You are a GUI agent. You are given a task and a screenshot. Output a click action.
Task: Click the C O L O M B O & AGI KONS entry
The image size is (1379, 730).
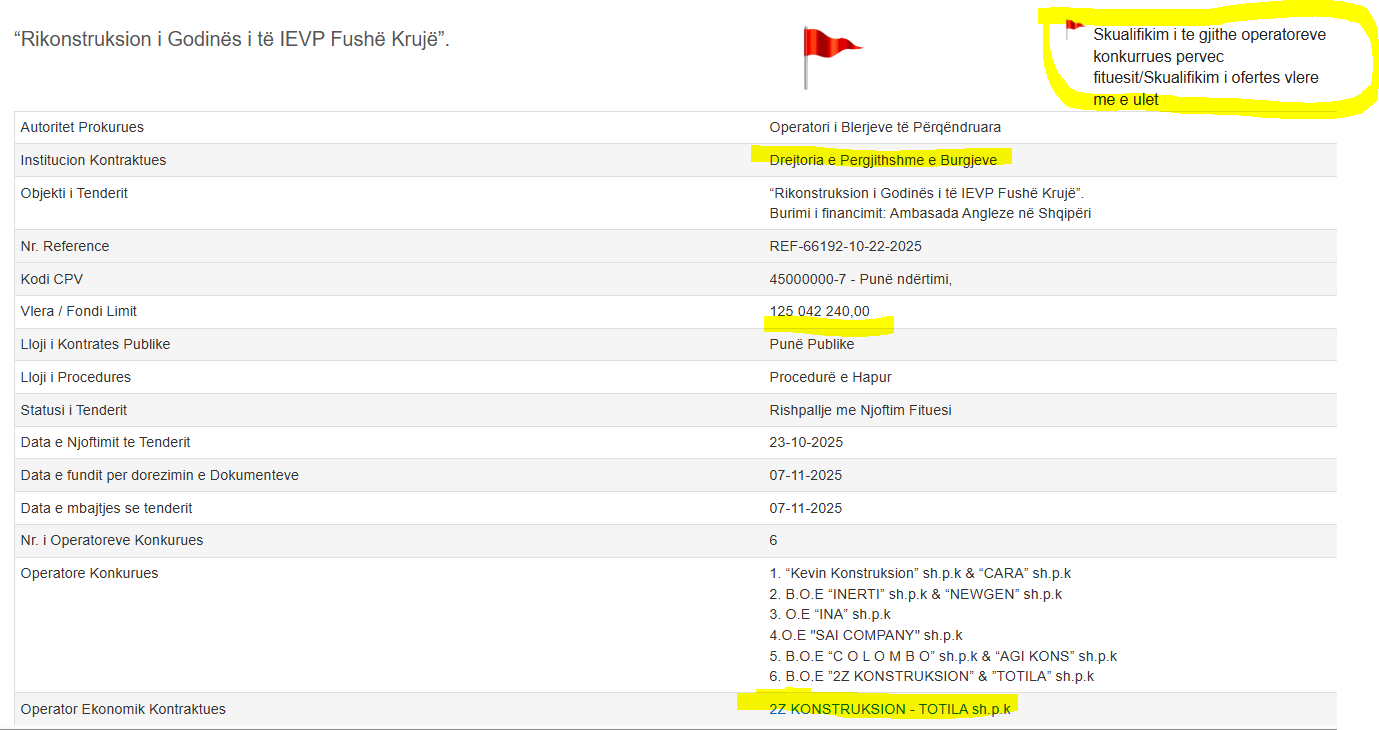click(x=942, y=656)
